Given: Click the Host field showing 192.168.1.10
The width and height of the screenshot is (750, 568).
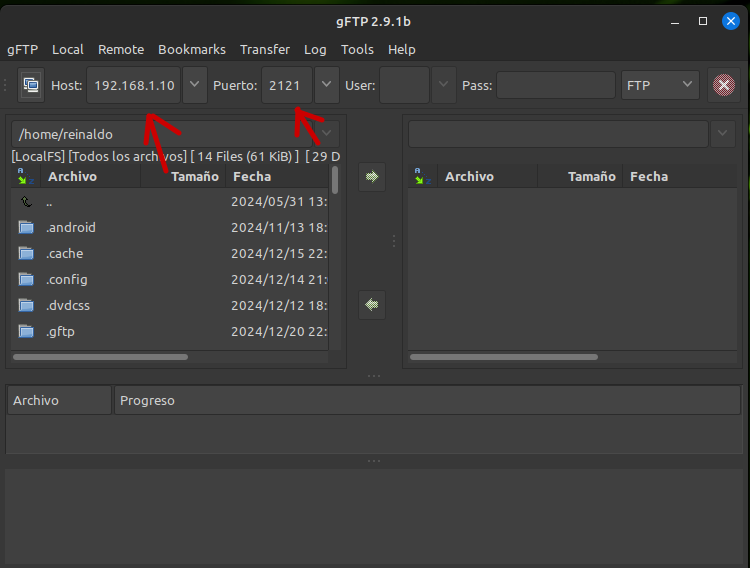Looking at the screenshot, I should [133, 85].
